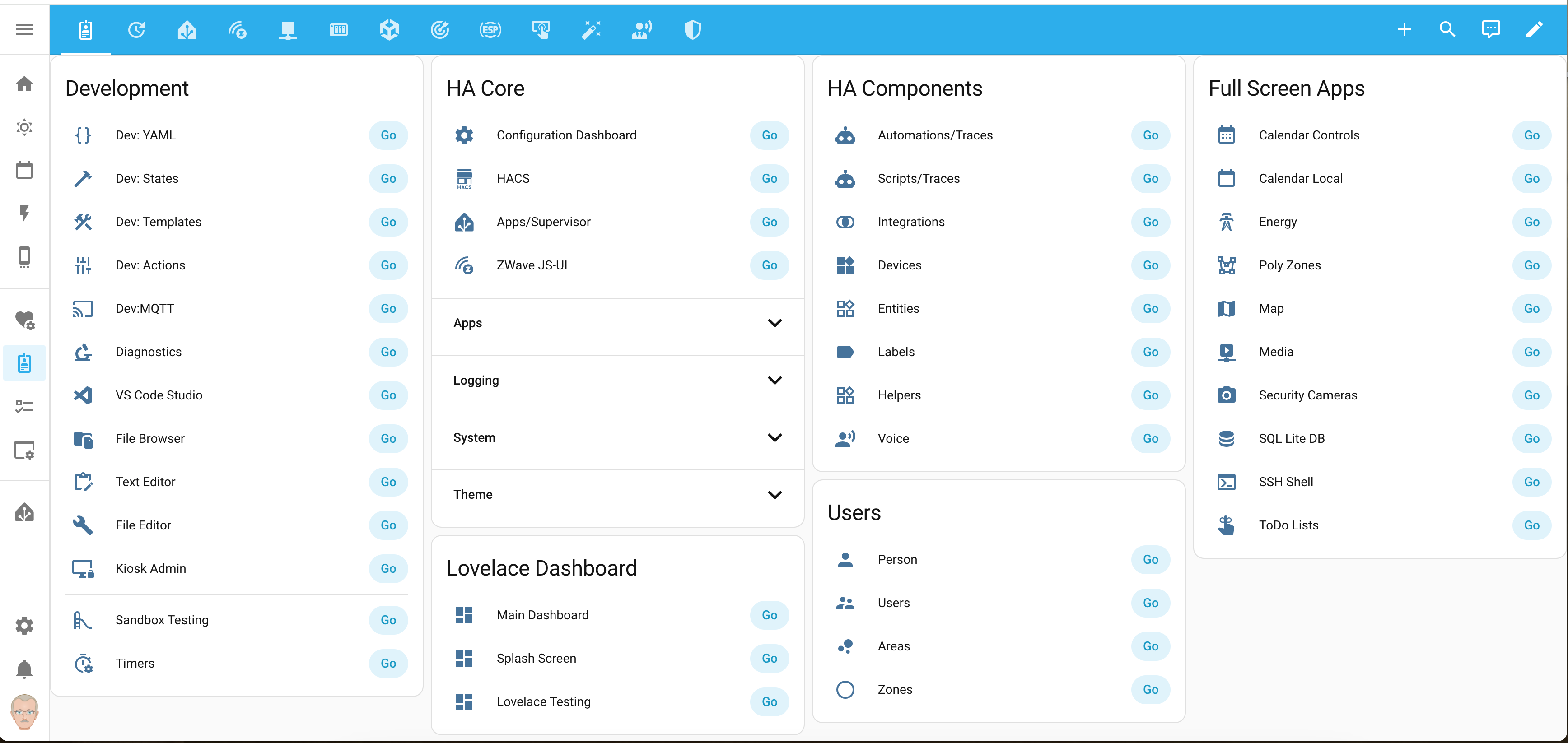Click Go next to Dev: Templates
This screenshot has height=743, width=1568.
point(388,222)
